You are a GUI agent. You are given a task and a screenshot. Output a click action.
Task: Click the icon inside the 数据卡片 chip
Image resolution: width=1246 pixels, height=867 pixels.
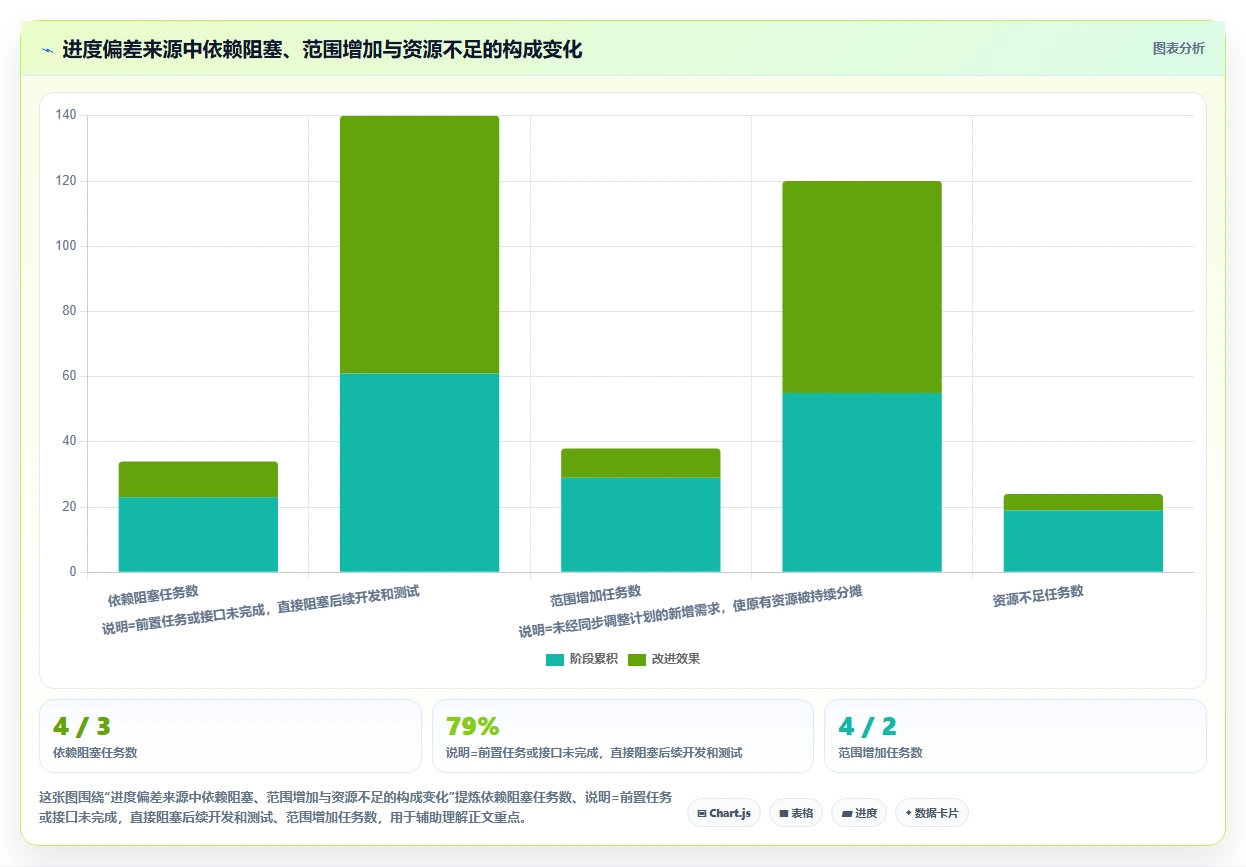click(x=909, y=813)
